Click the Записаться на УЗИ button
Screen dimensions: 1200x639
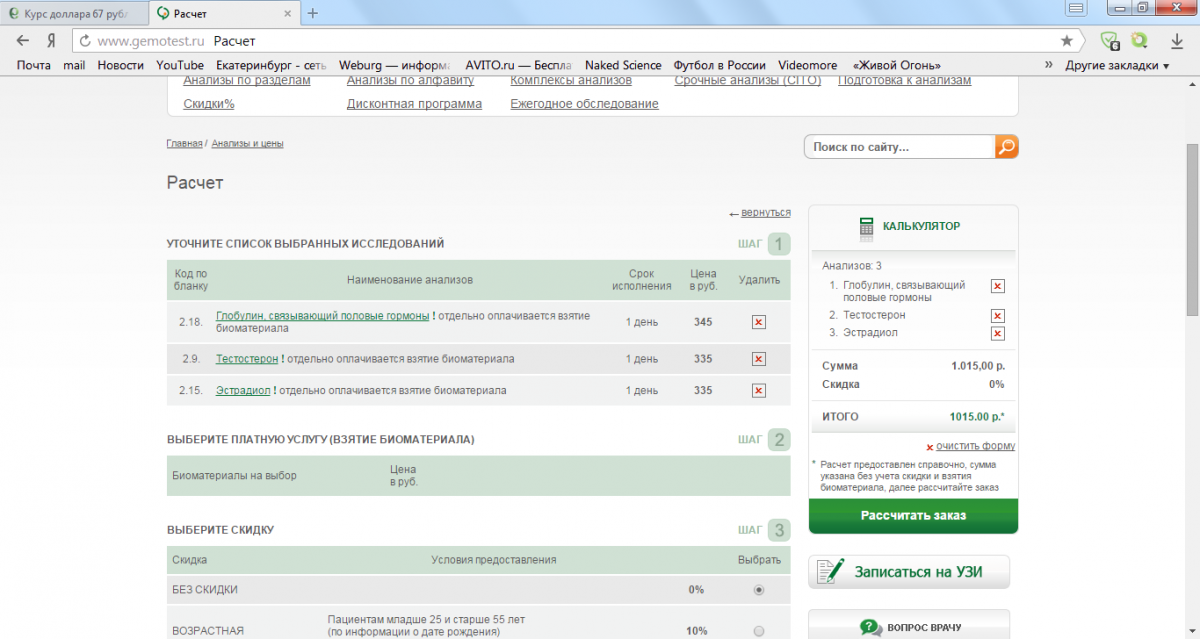point(909,573)
